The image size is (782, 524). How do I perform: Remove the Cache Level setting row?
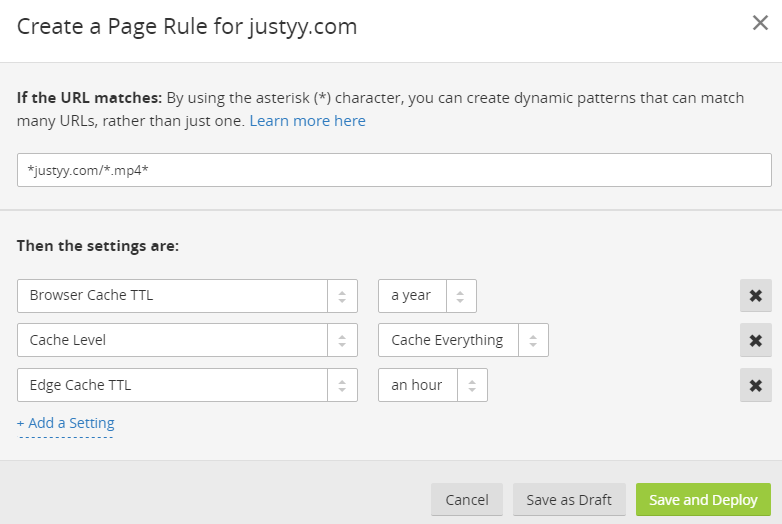756,340
